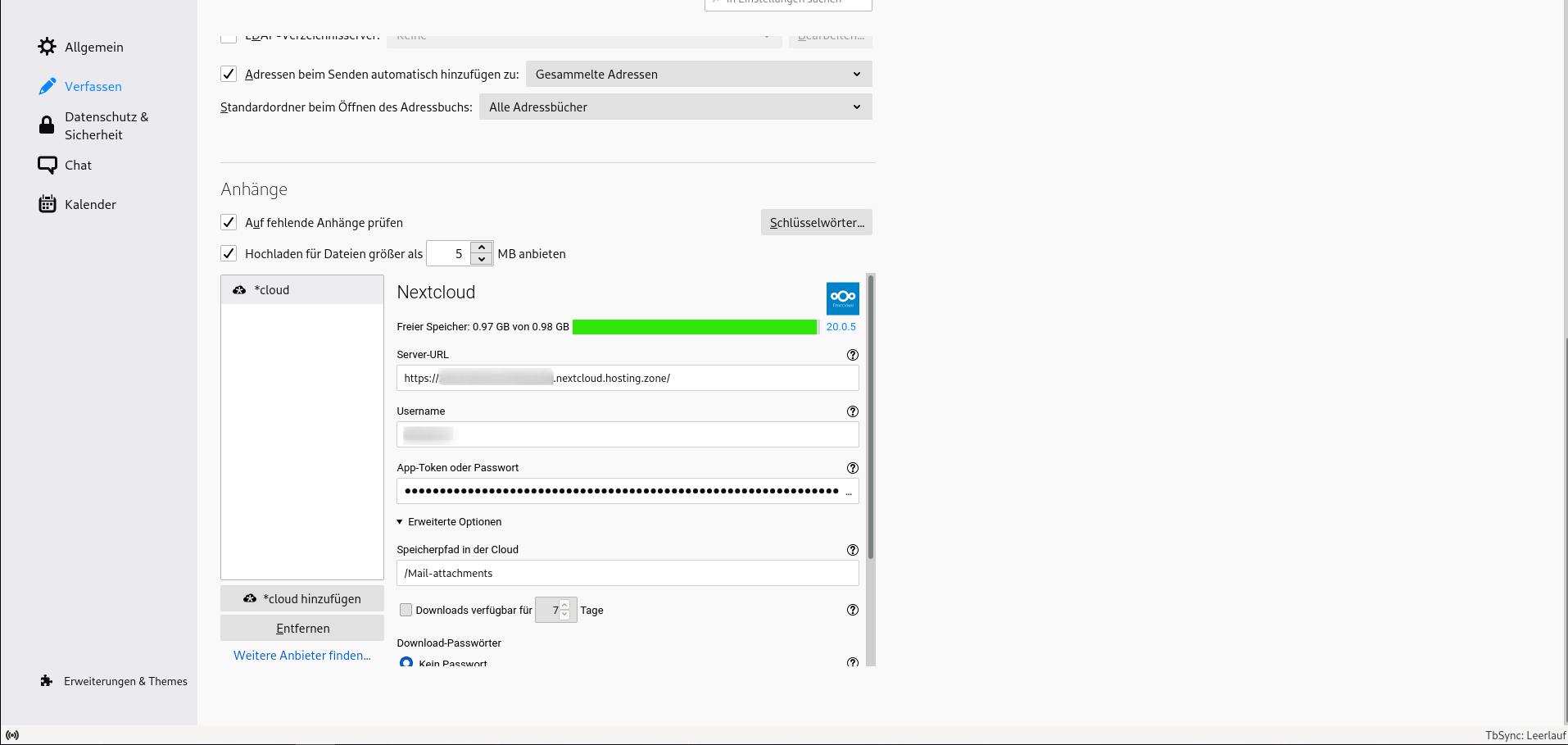The height and width of the screenshot is (745, 1568).
Task: Focus the App-Token oder Passwort field
Action: (x=628, y=491)
